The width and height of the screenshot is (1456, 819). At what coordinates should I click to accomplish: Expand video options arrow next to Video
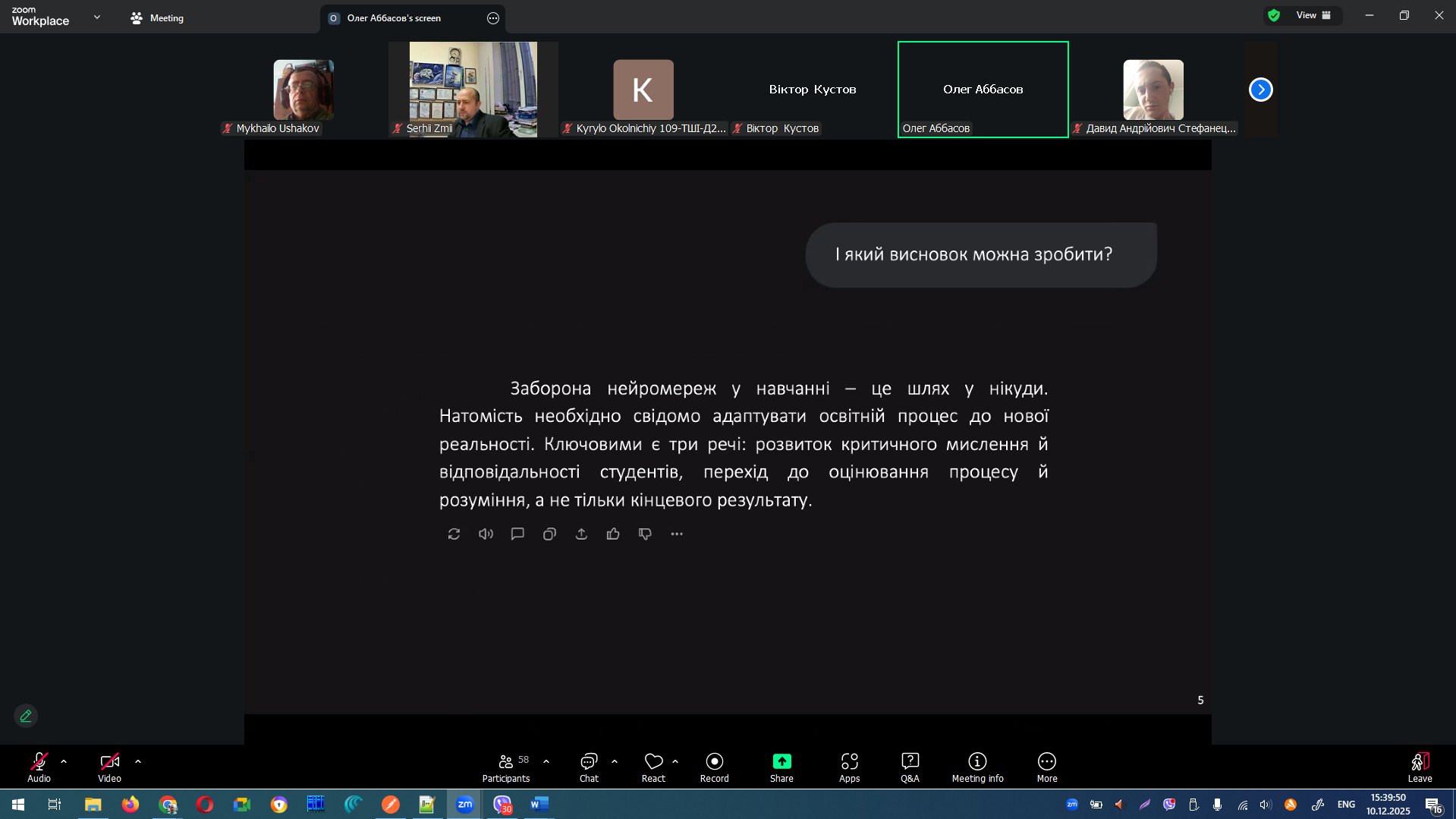point(138,761)
